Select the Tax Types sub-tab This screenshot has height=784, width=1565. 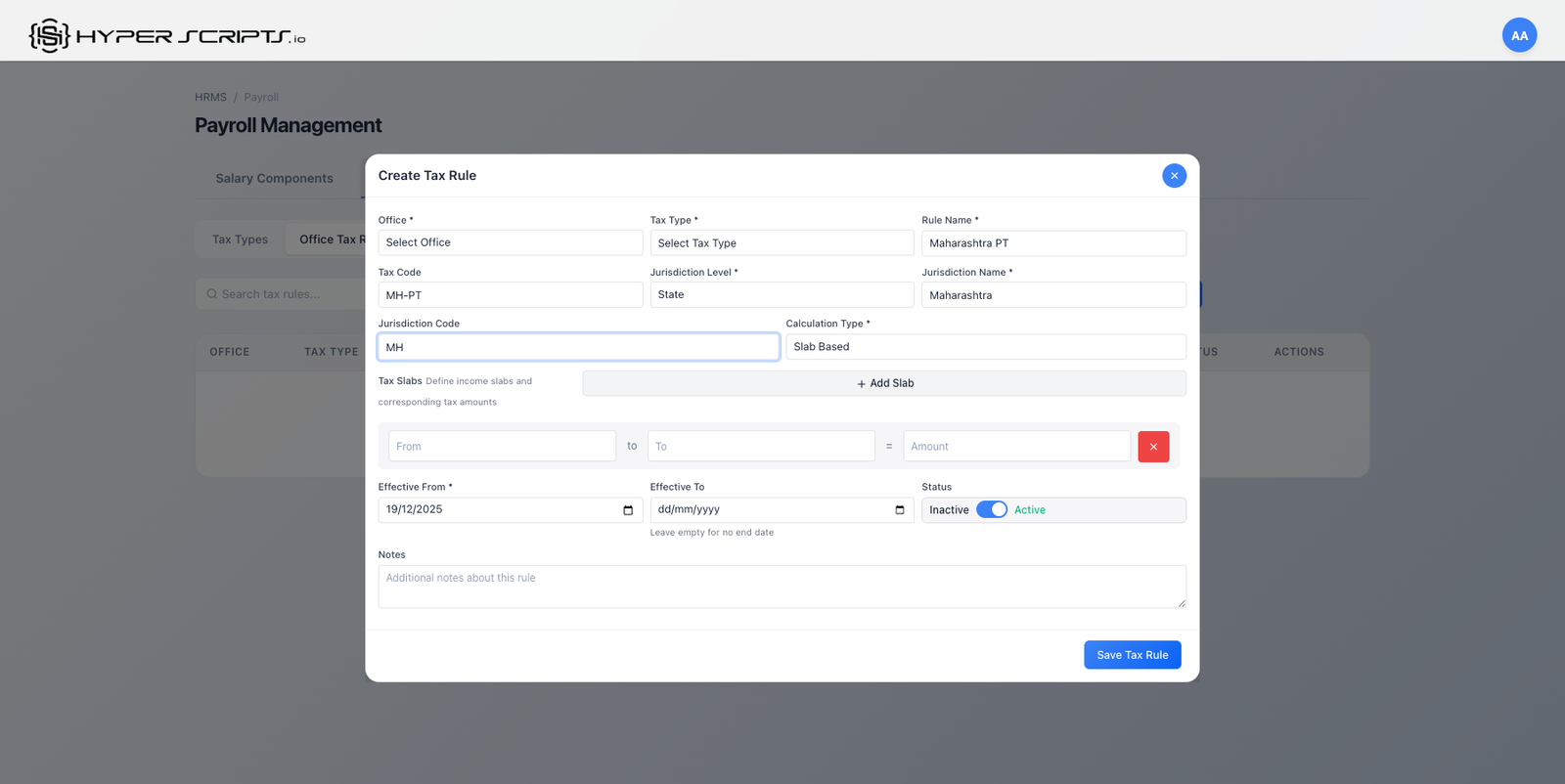point(240,240)
